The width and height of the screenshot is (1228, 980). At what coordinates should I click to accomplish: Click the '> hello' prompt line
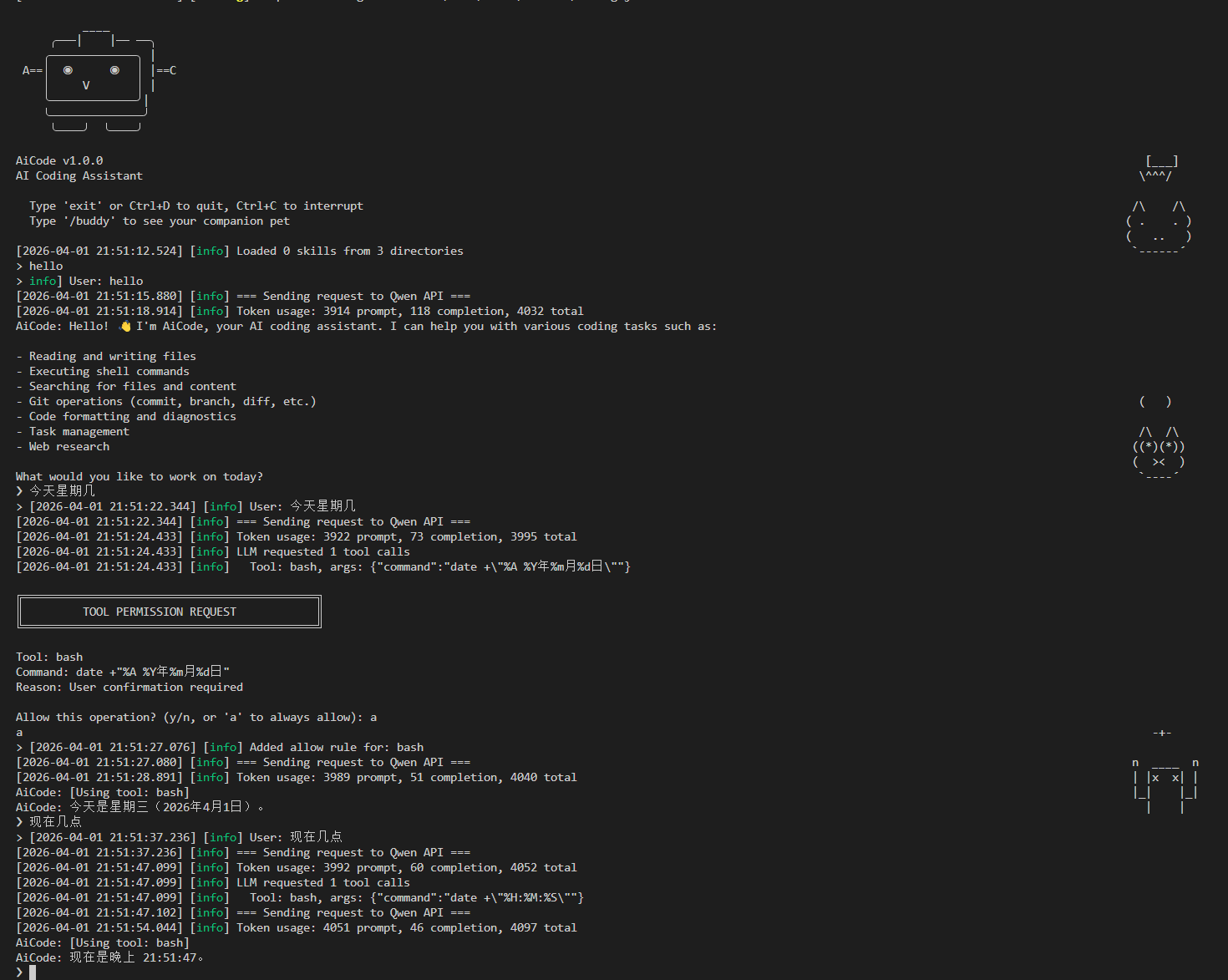[x=39, y=266]
